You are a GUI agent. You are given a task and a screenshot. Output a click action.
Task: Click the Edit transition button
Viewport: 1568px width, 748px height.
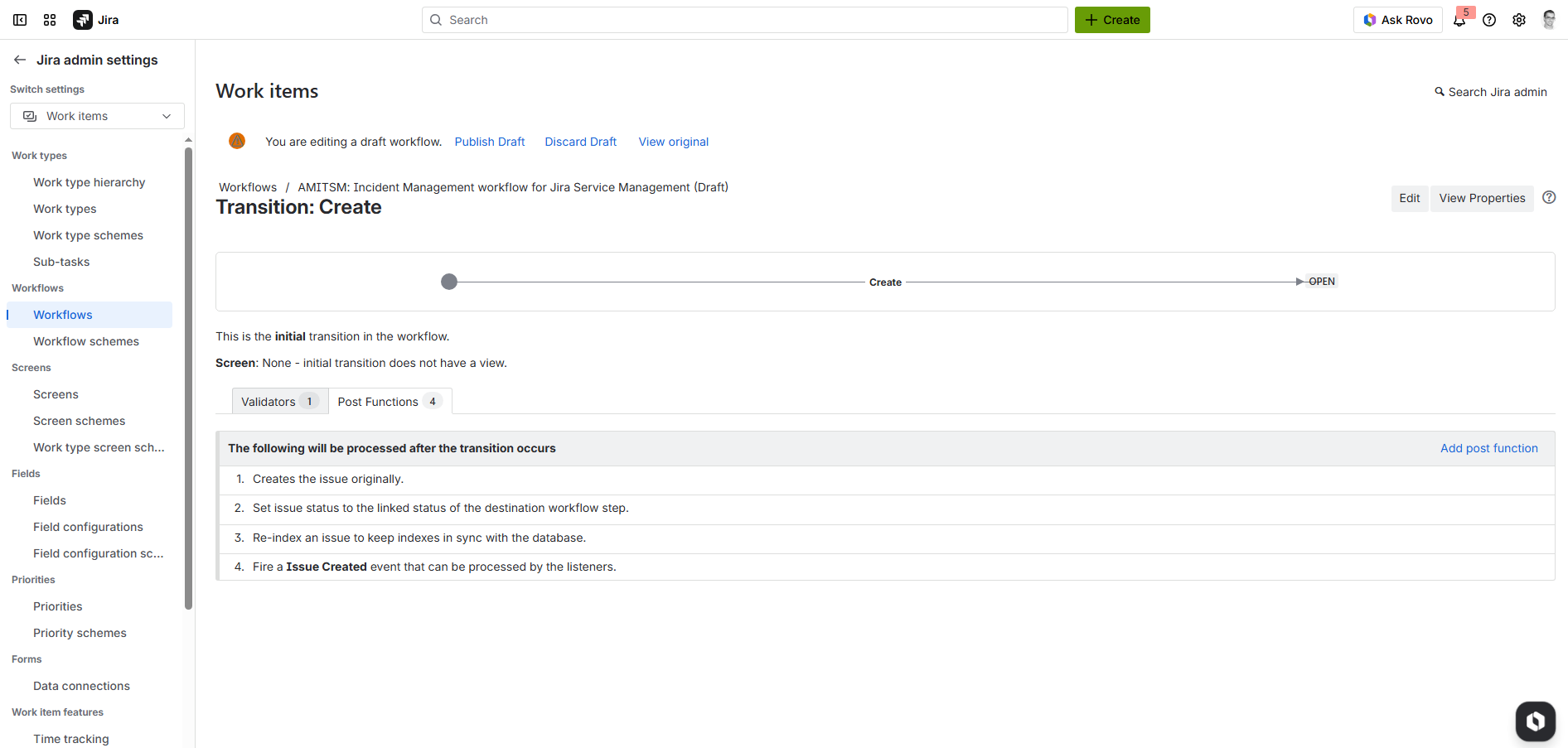(1409, 198)
